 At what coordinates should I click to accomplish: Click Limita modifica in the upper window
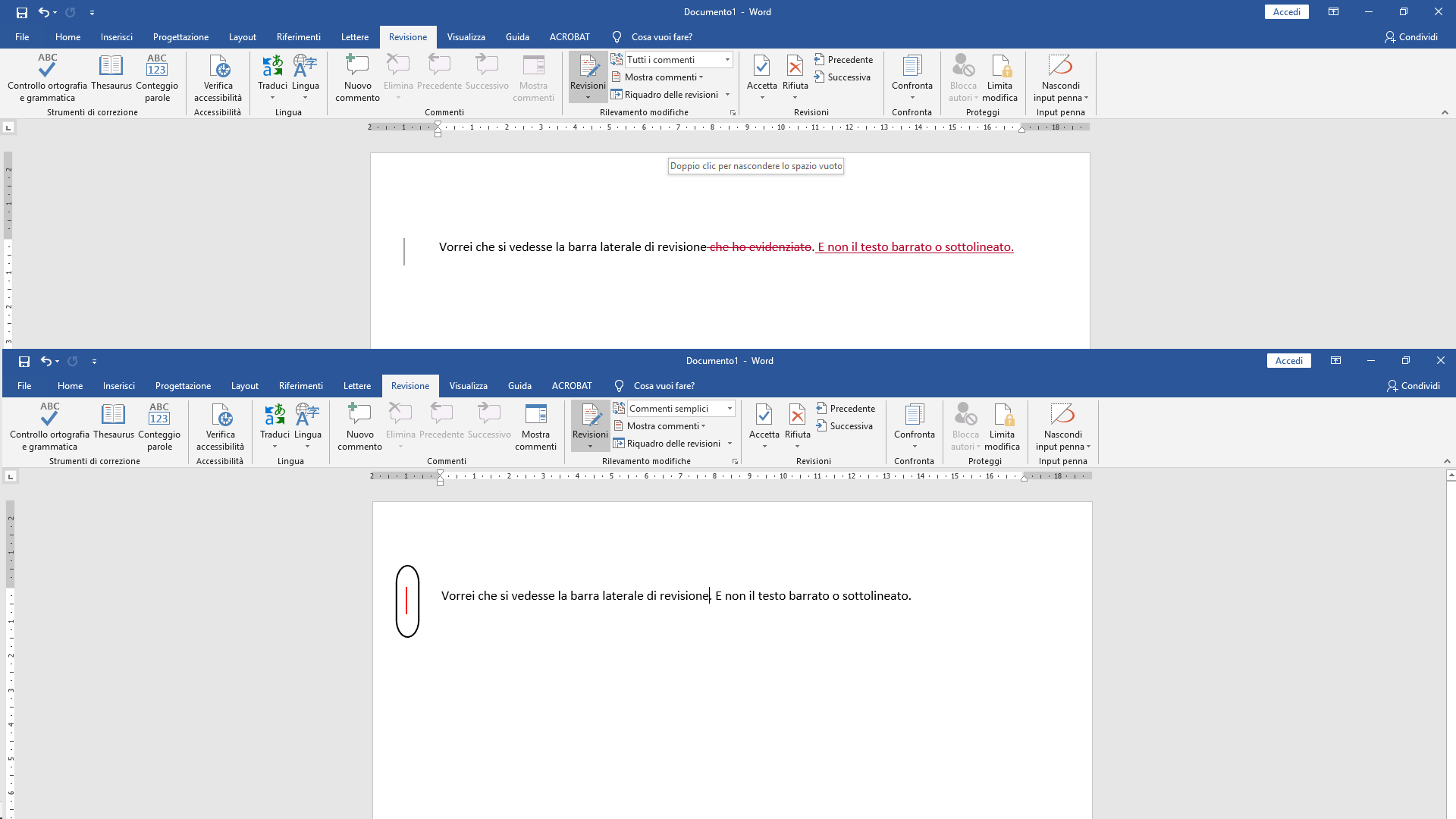[x=999, y=78]
